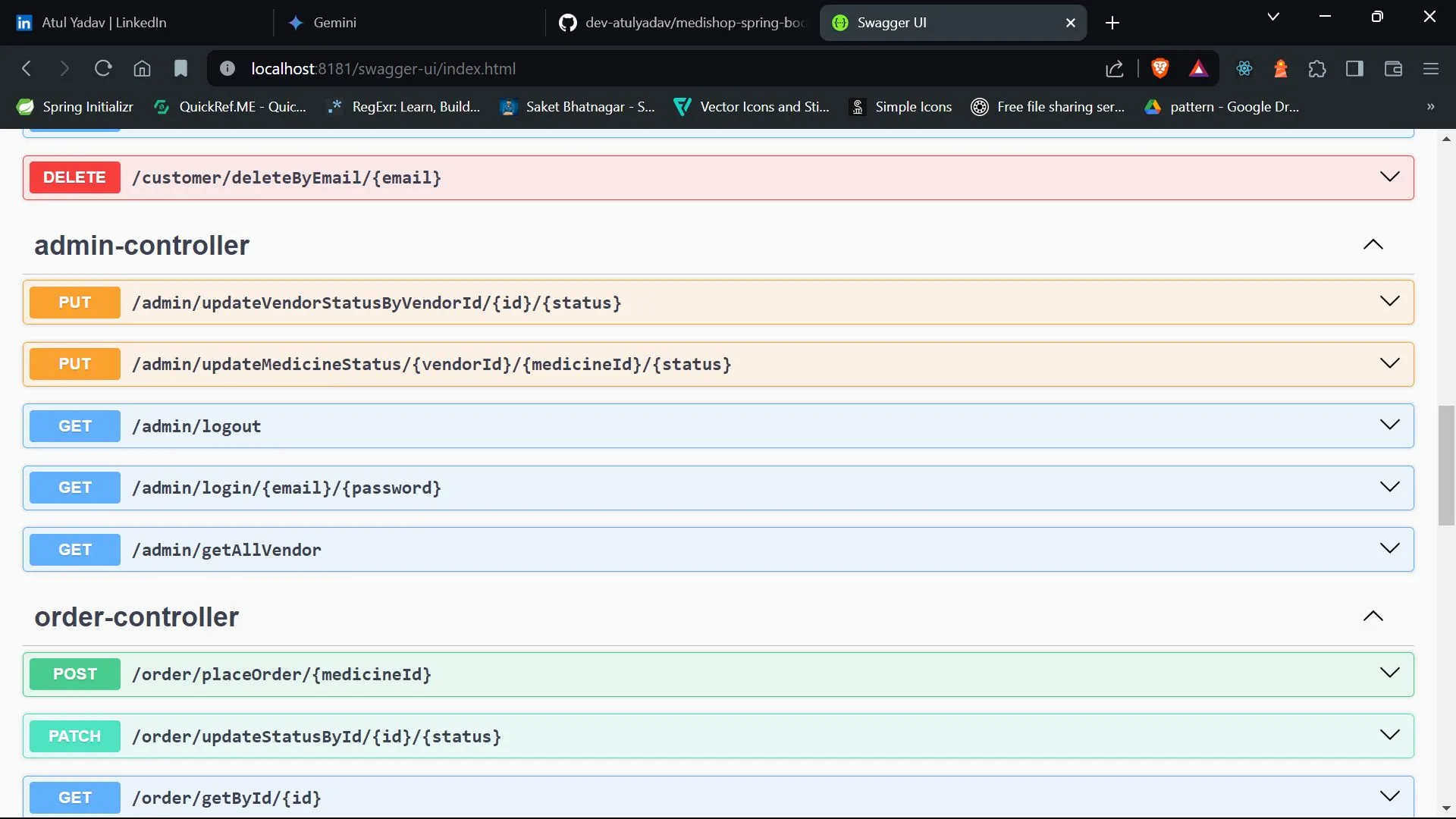
Task: Open the React Developer Tools extension icon
Action: coord(1244,69)
